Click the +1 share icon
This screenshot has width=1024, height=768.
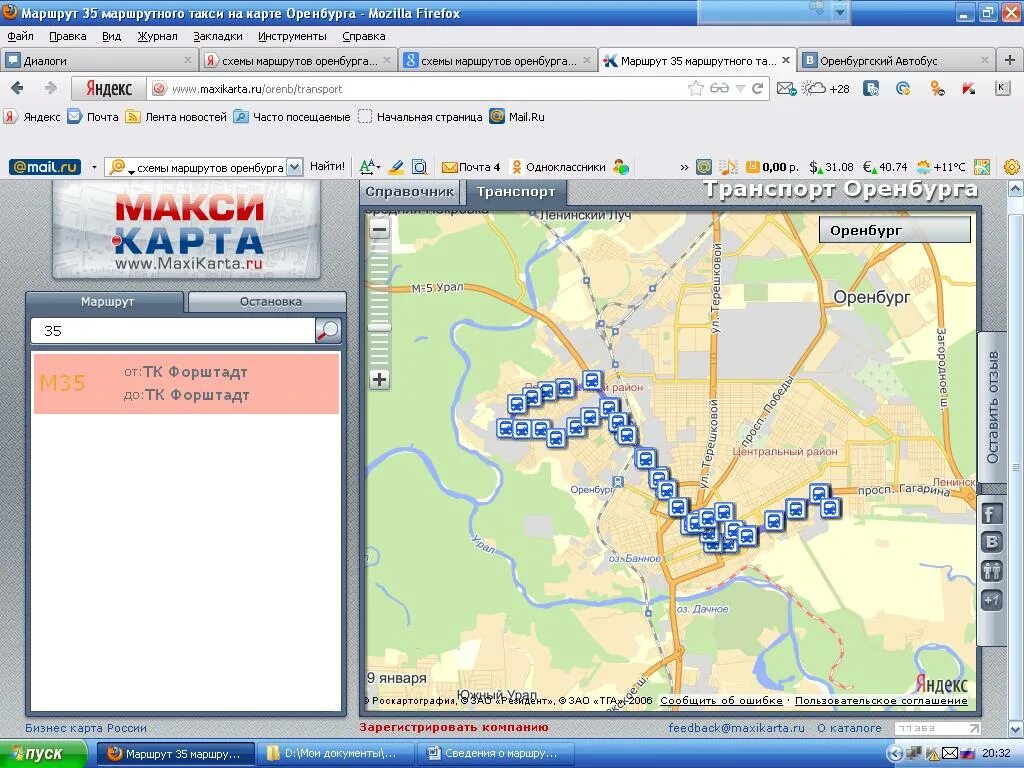click(991, 600)
